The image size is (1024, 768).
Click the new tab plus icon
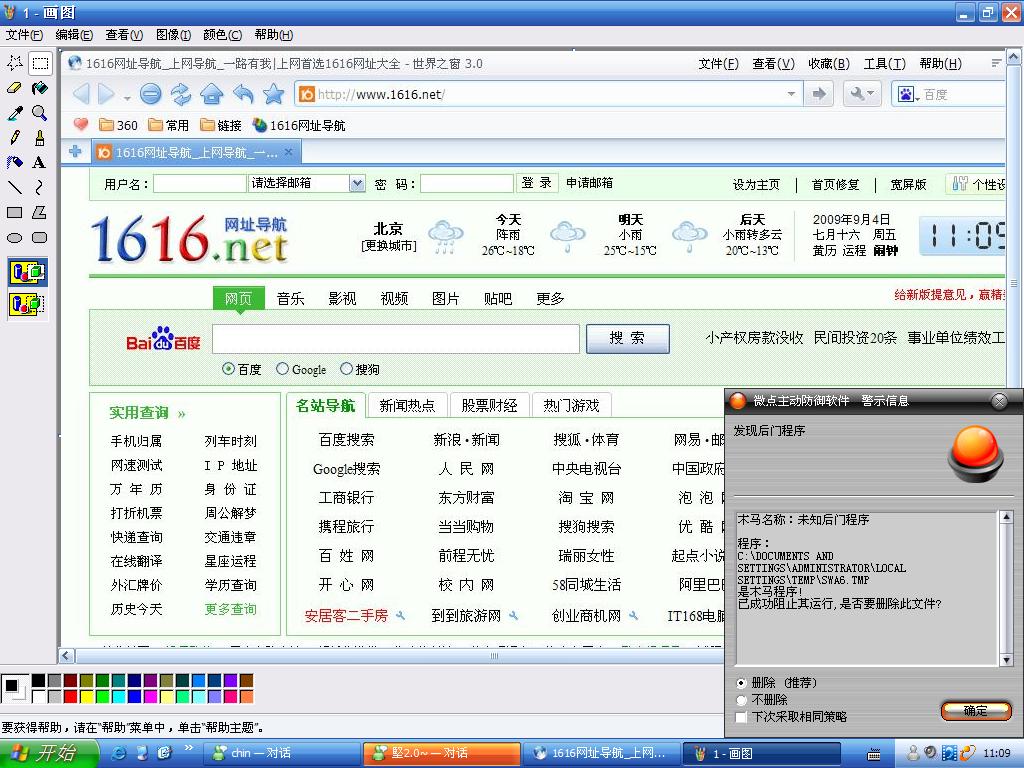(x=76, y=152)
